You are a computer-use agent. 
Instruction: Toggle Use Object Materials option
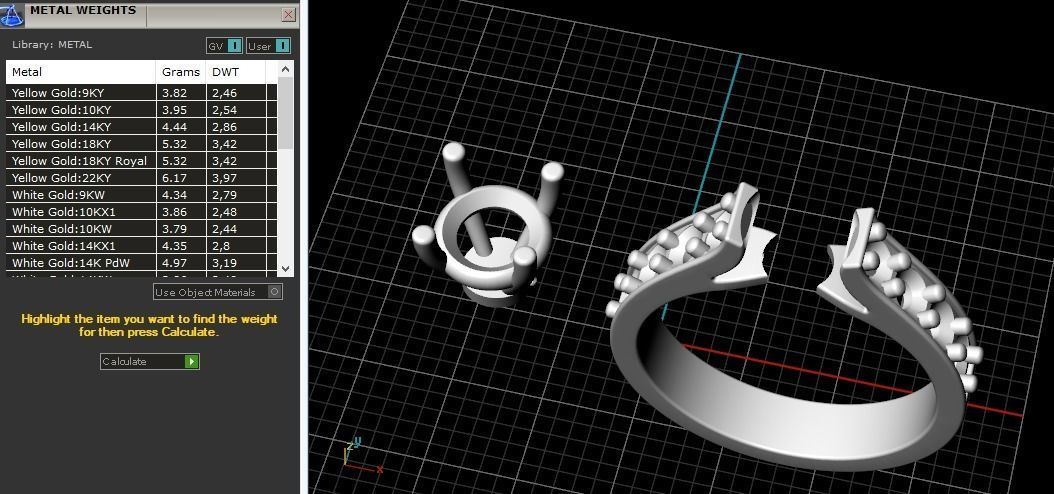tap(217, 292)
